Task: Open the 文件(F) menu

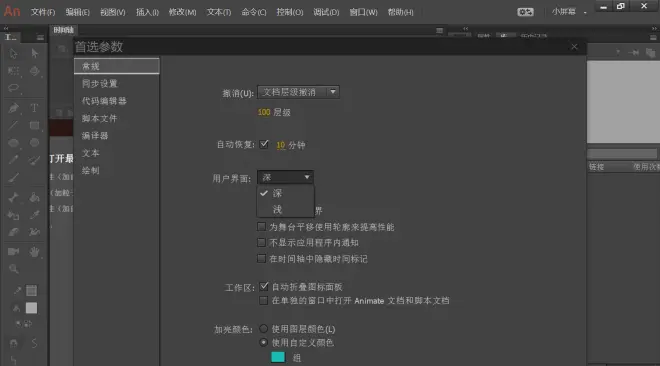Action: [x=43, y=12]
